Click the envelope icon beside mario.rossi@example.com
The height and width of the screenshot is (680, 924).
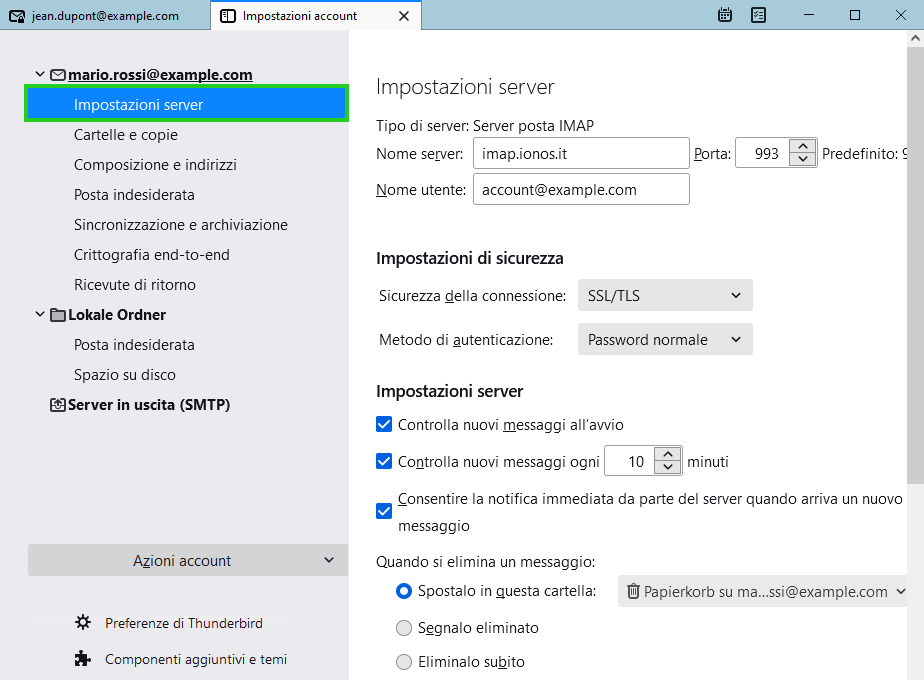[x=58, y=75]
